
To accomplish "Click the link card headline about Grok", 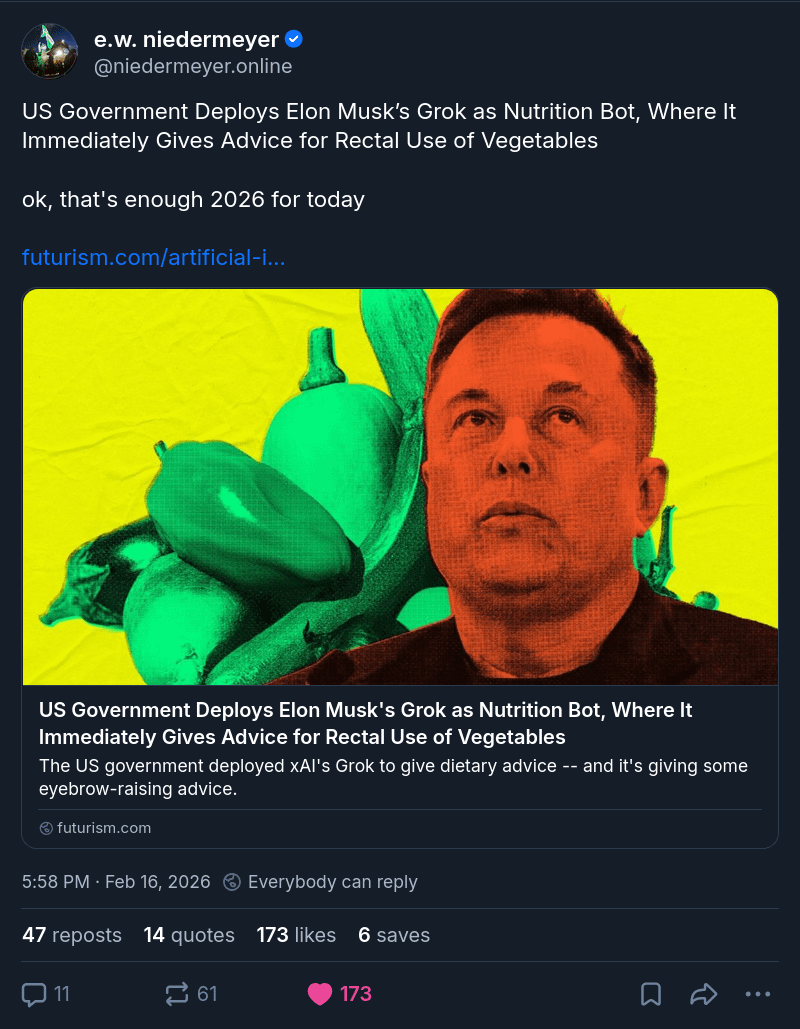I will (365, 723).
